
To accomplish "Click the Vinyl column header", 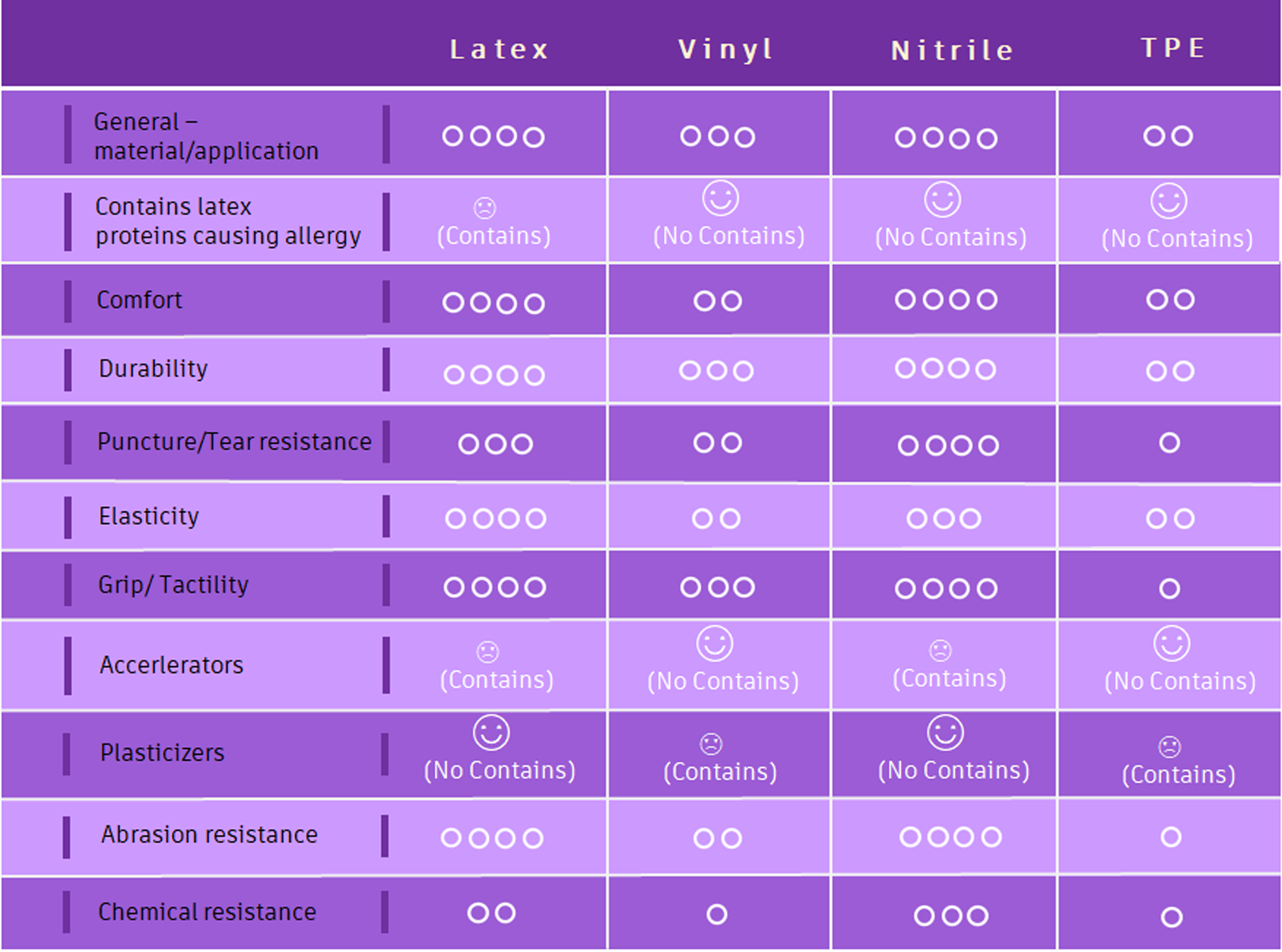I will [726, 50].
